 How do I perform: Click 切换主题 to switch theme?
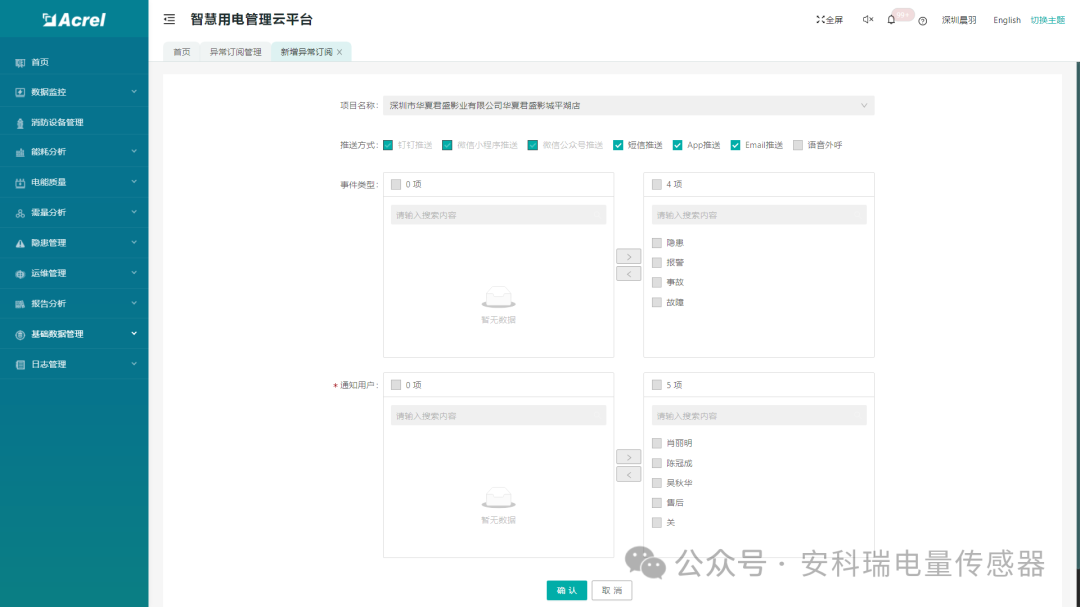(x=1048, y=20)
